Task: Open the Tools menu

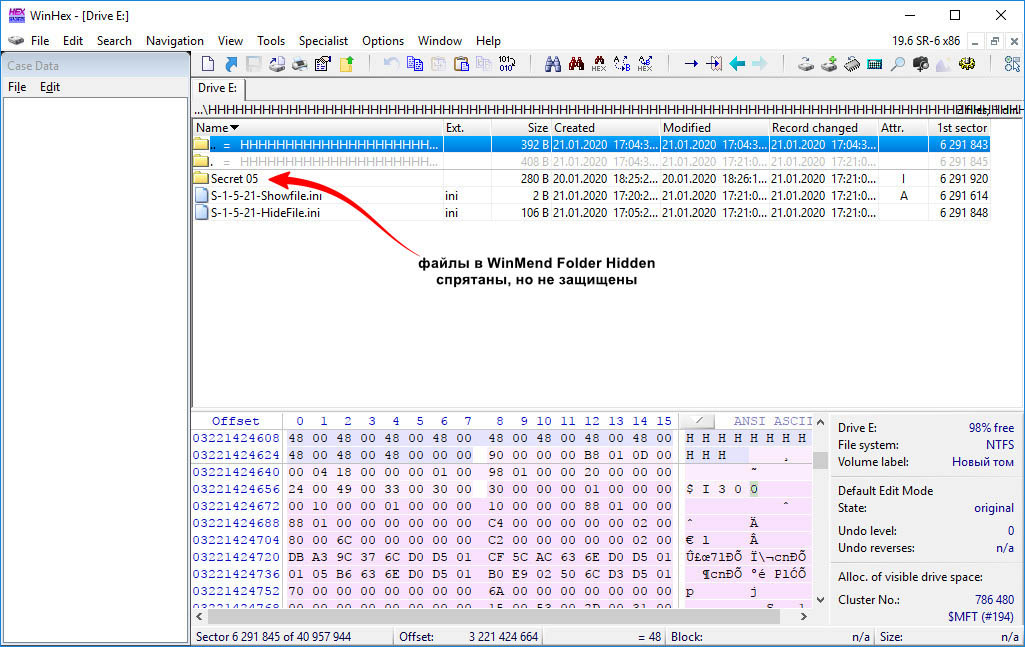Action: pyautogui.click(x=271, y=41)
